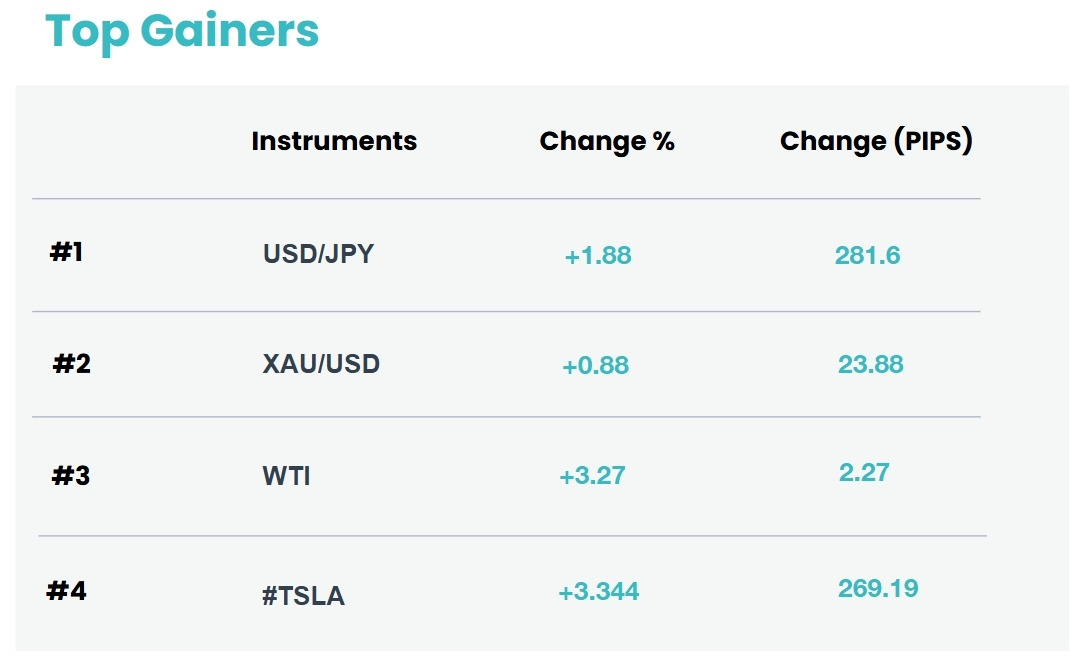Viewport: 1081px width, 672px height.
Task: Click the +1.88 percent change value
Action: 598,256
